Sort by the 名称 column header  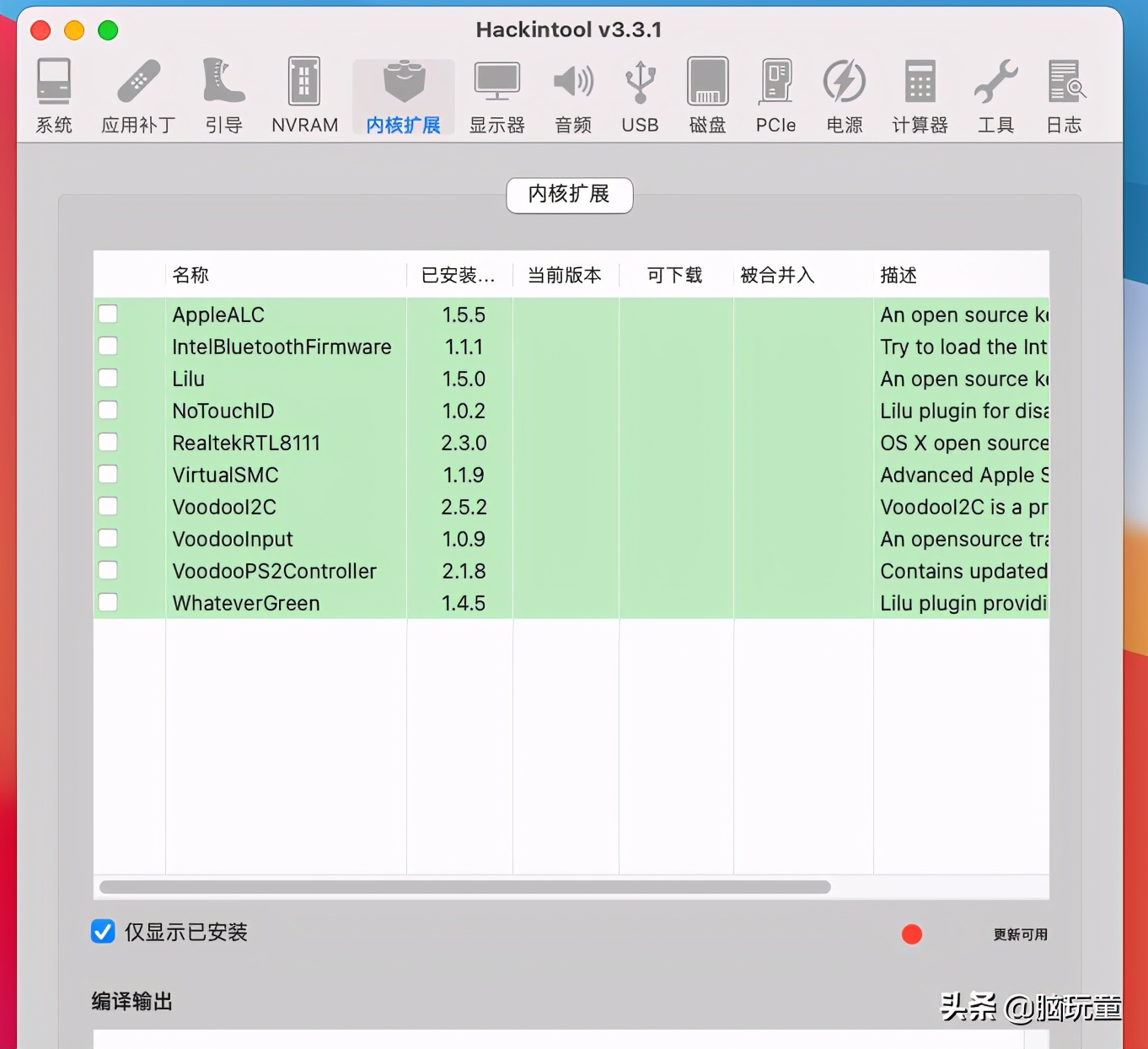point(187,274)
